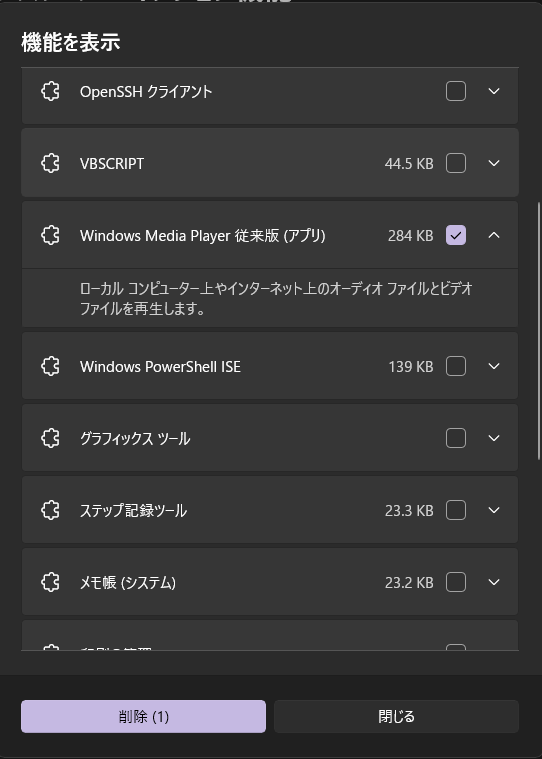This screenshot has width=542, height=759.
Task: Click the 閉じる button
Action: (396, 716)
